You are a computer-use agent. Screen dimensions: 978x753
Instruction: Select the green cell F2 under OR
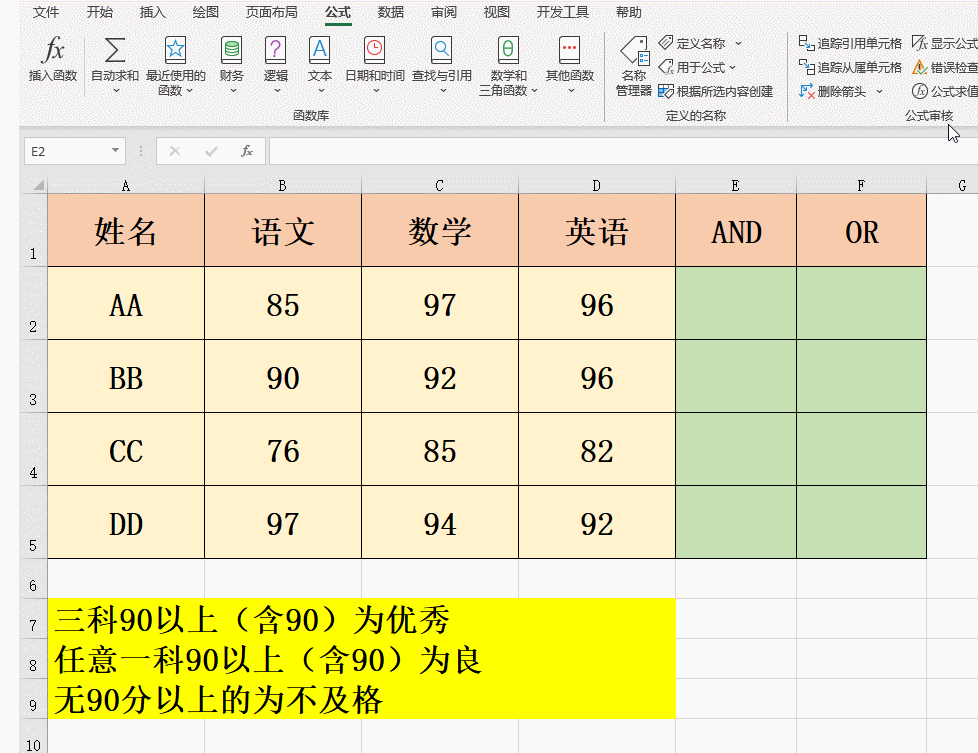pyautogui.click(x=861, y=304)
